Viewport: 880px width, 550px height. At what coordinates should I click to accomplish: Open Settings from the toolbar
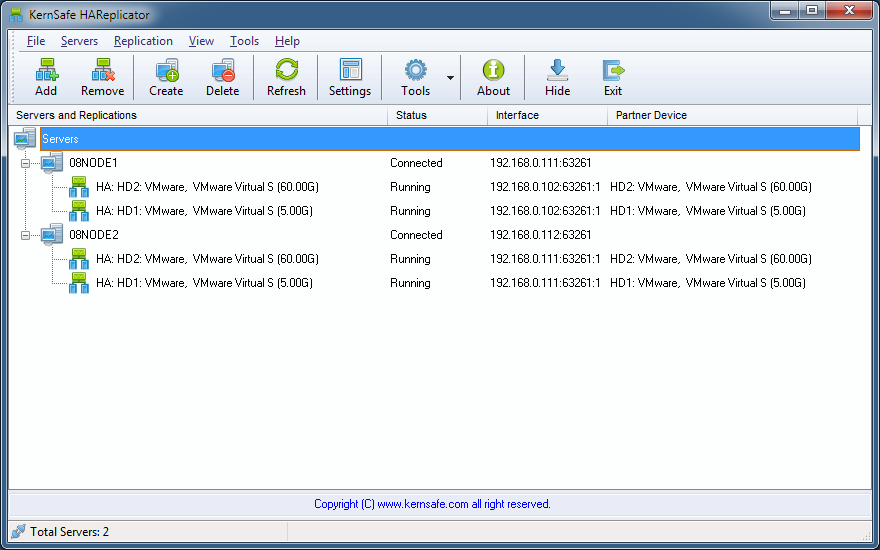coord(351,70)
